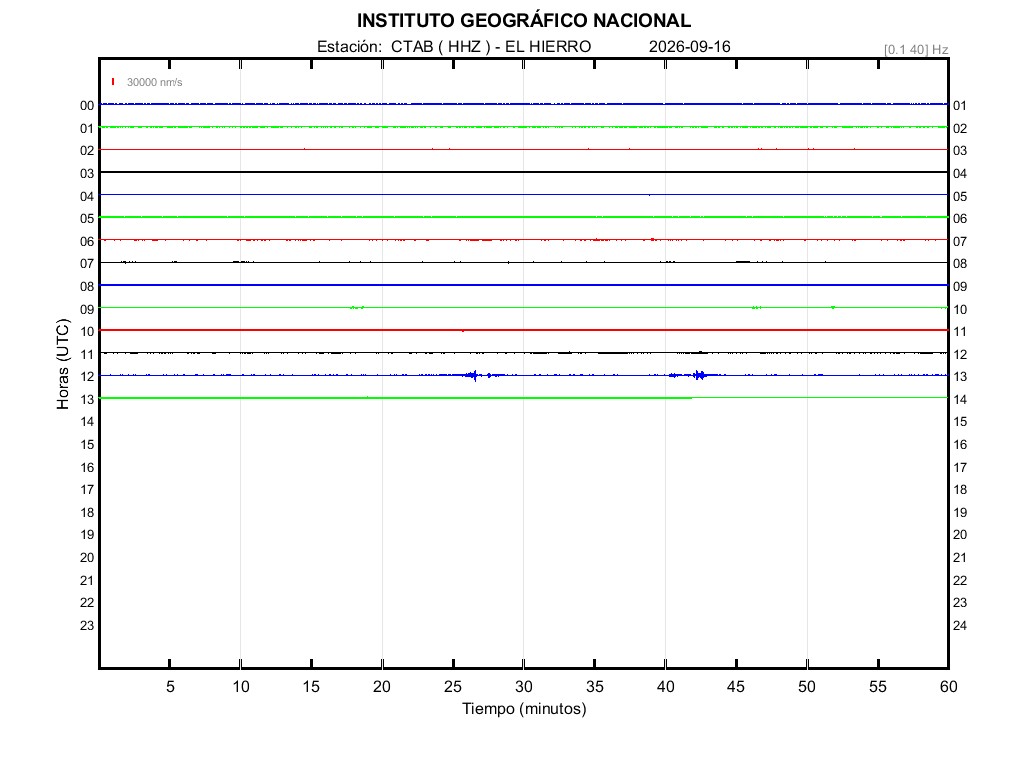The width and height of the screenshot is (1024, 768).
Task: Click the hour 06 red seismic trace
Action: coord(524,240)
